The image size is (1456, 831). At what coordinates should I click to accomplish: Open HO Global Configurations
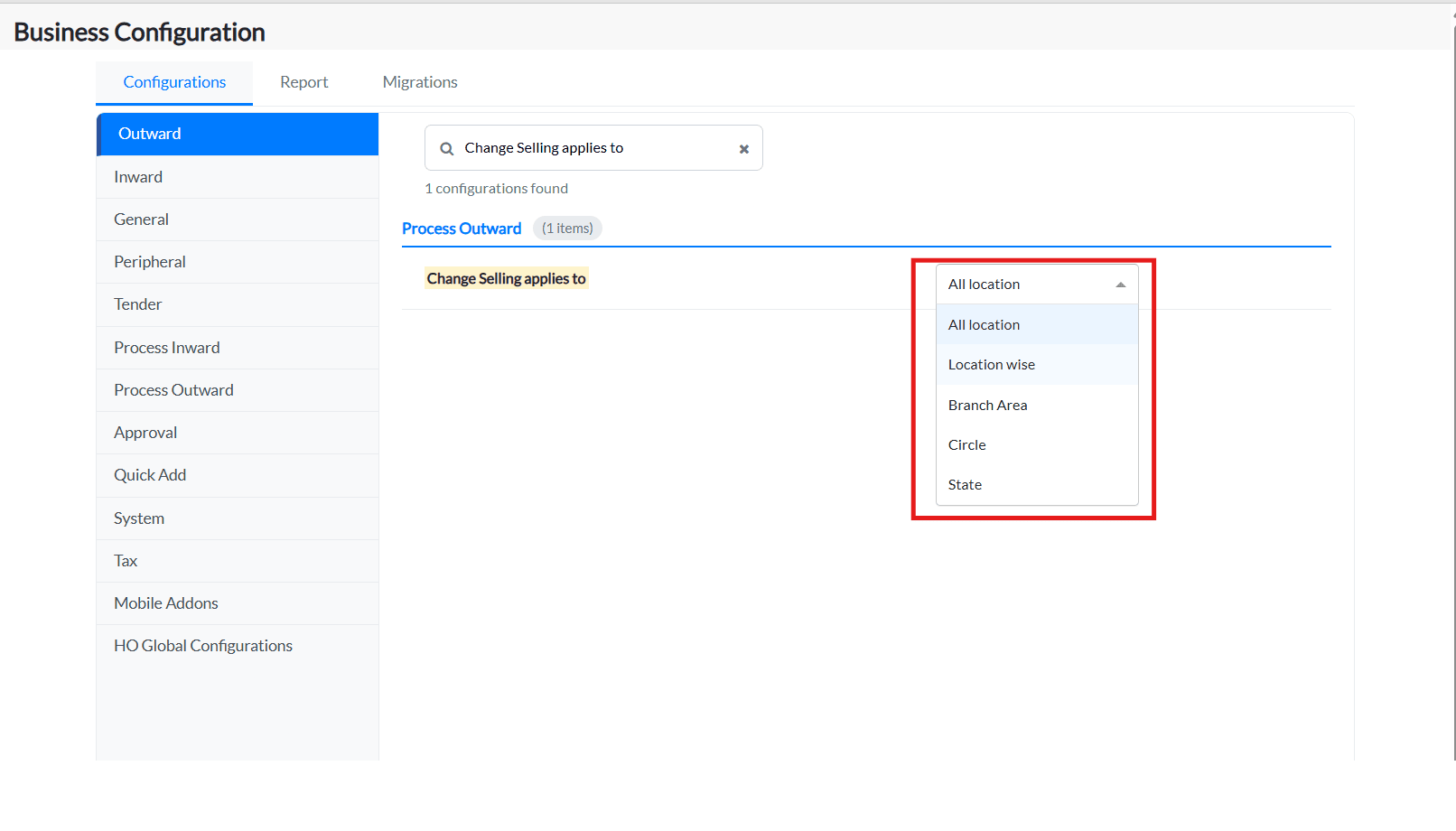pyautogui.click(x=202, y=646)
